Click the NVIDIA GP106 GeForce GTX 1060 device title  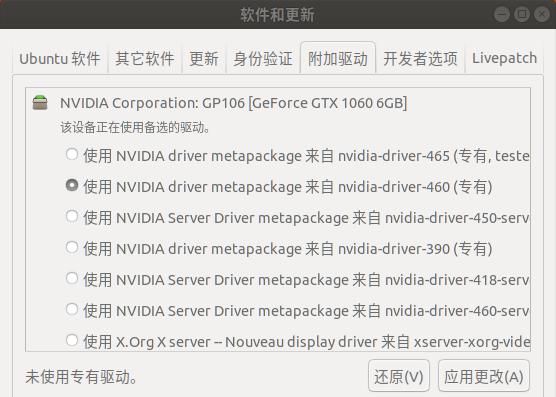coord(234,103)
